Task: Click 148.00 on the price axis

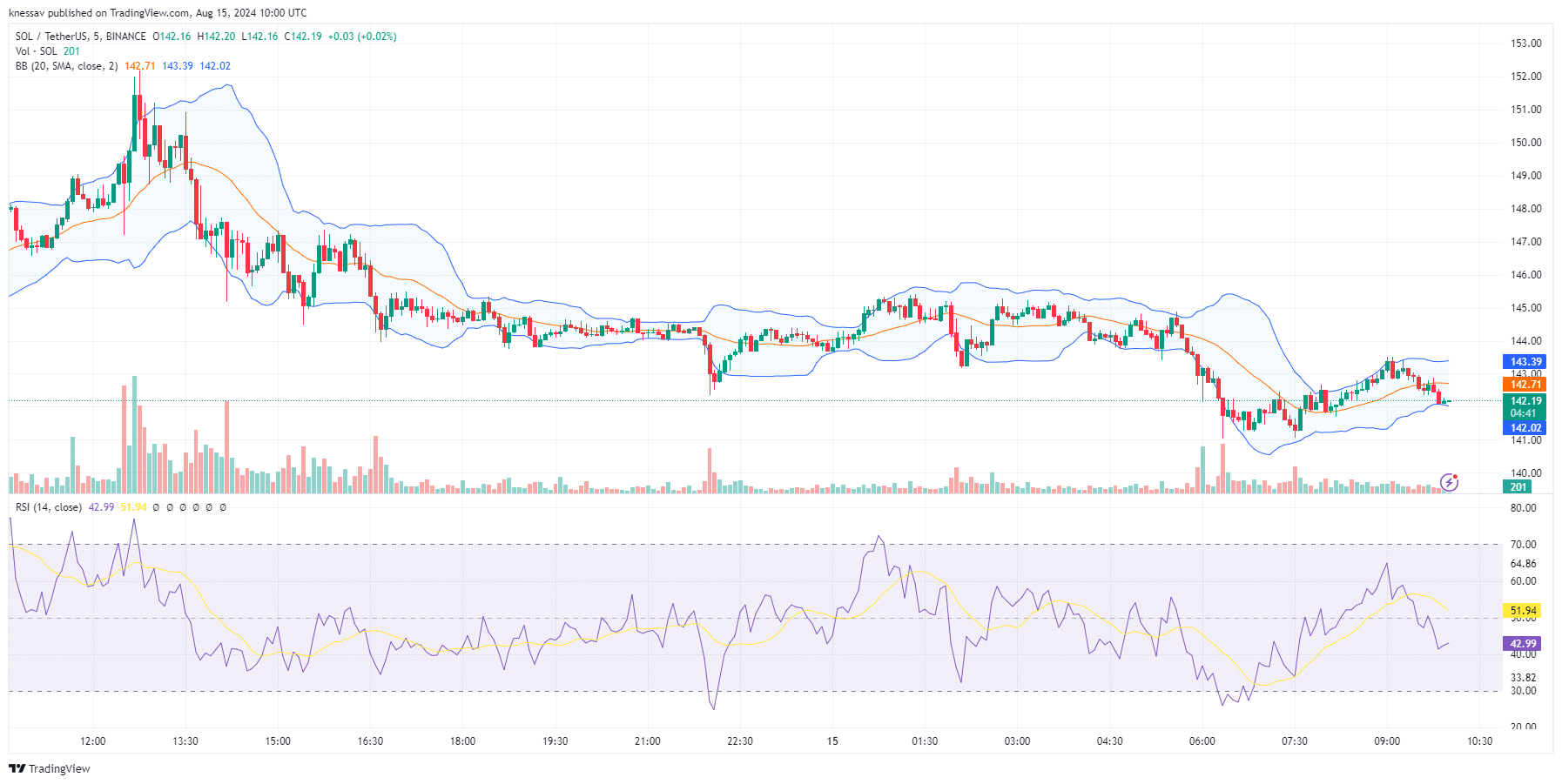Action: pos(1525,209)
